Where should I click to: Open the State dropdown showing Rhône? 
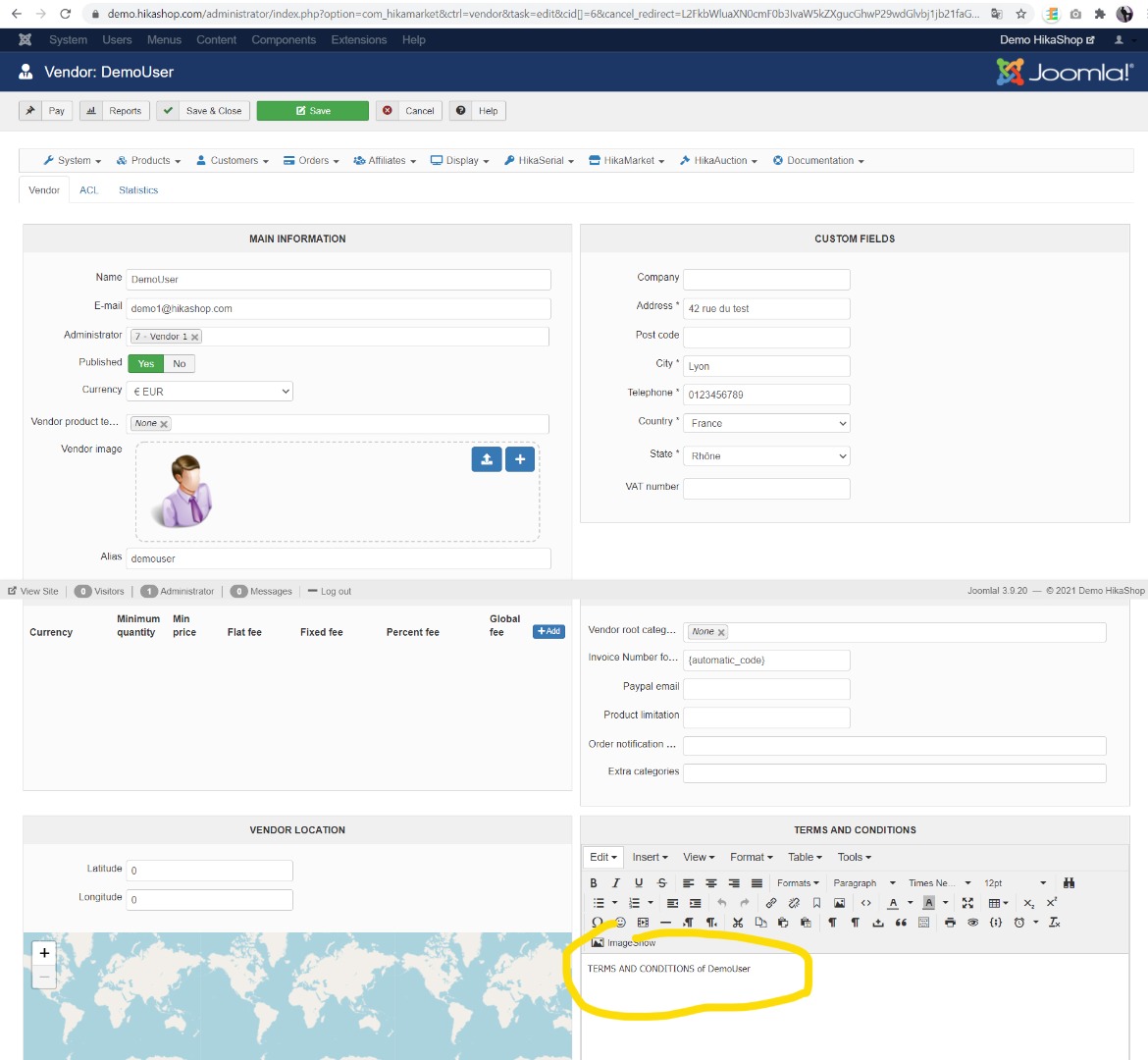[766, 456]
